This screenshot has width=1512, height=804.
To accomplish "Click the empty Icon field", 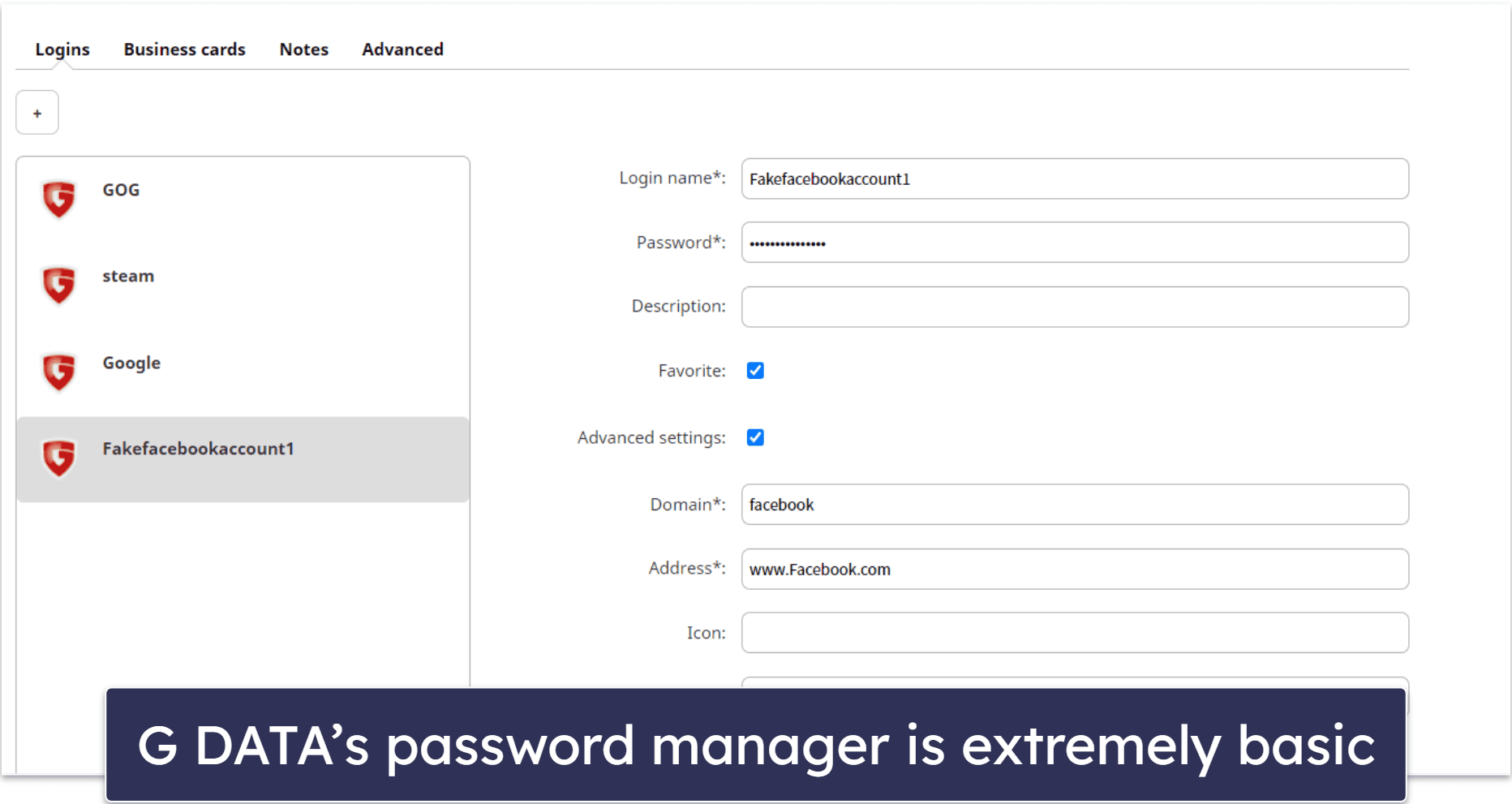I will [x=1075, y=633].
